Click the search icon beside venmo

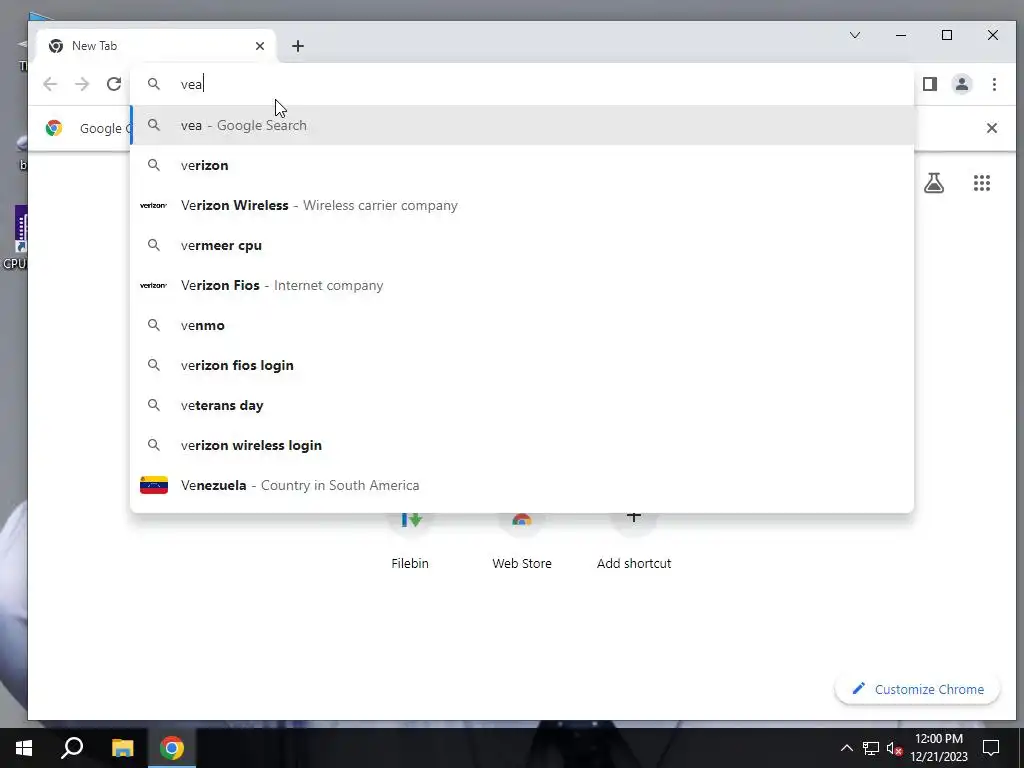[x=153, y=325]
